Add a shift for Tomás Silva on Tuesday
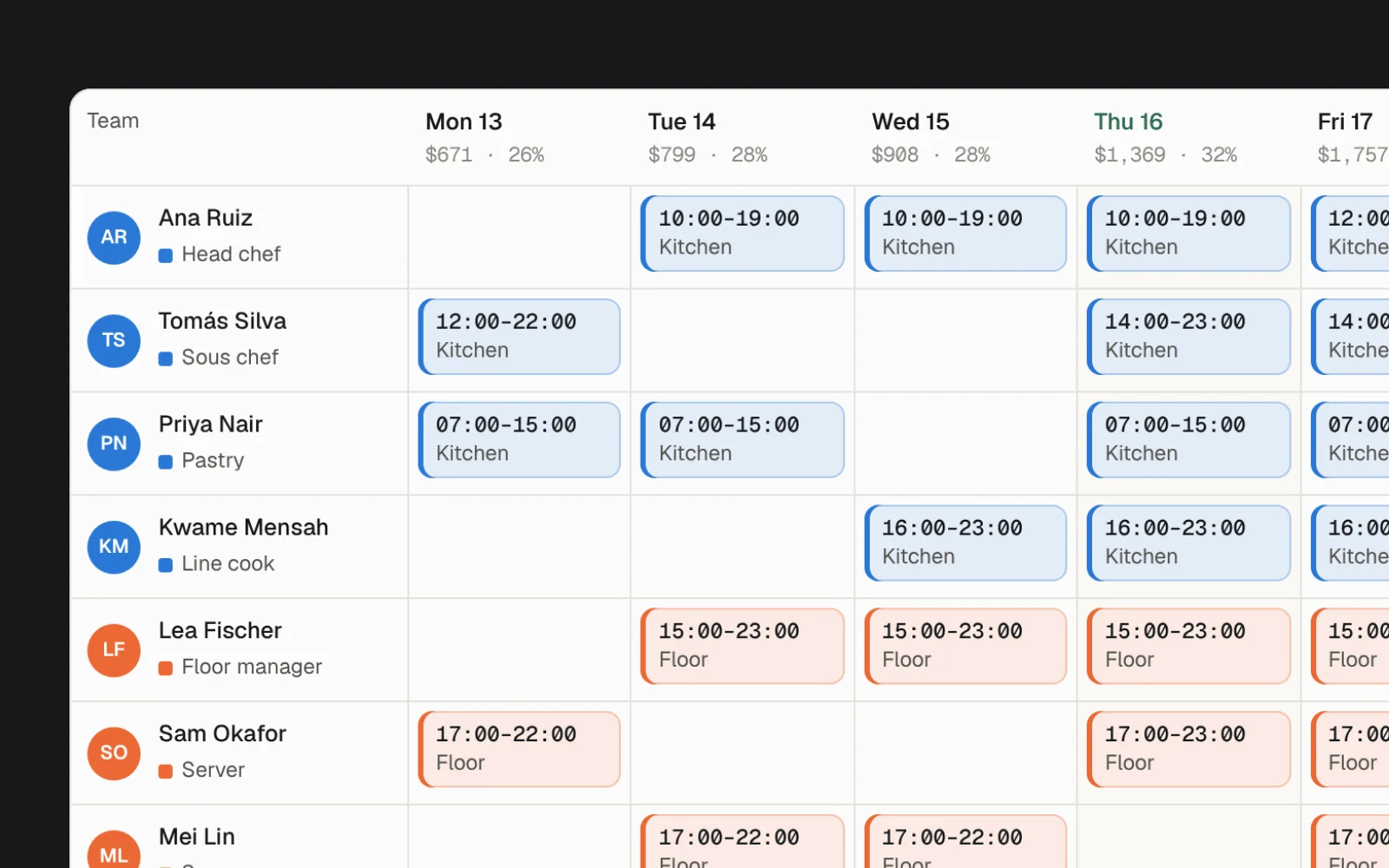 click(742, 340)
